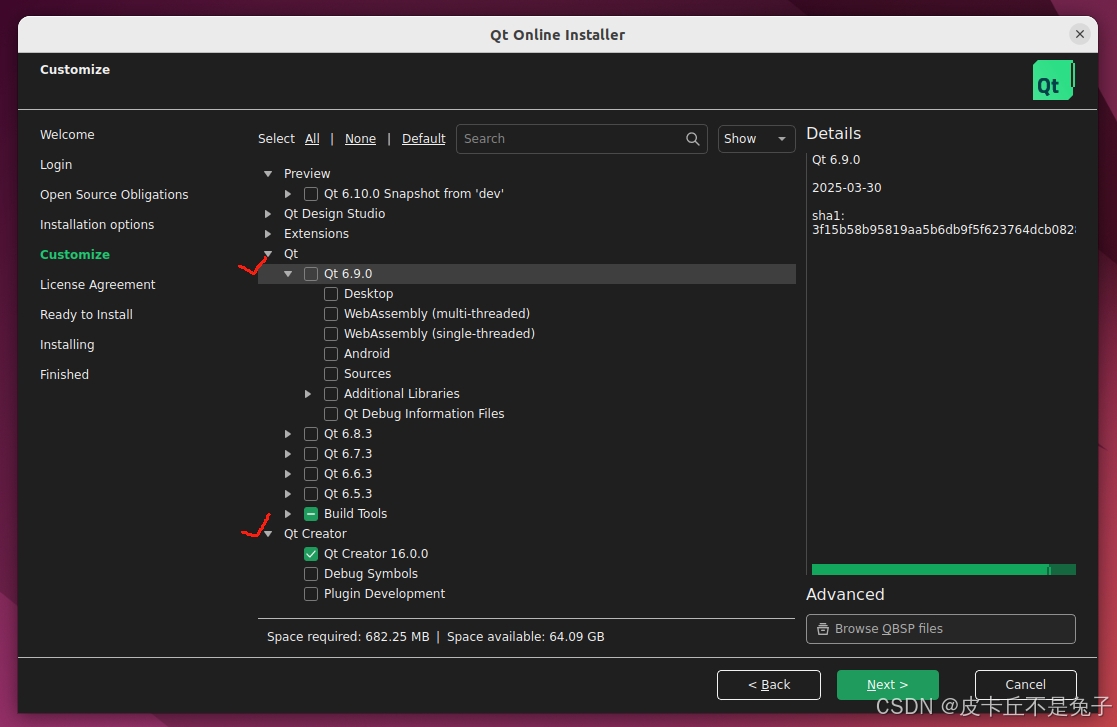
Task: Check WebAssembly (single-threaded) checkbox
Action: (x=331, y=333)
